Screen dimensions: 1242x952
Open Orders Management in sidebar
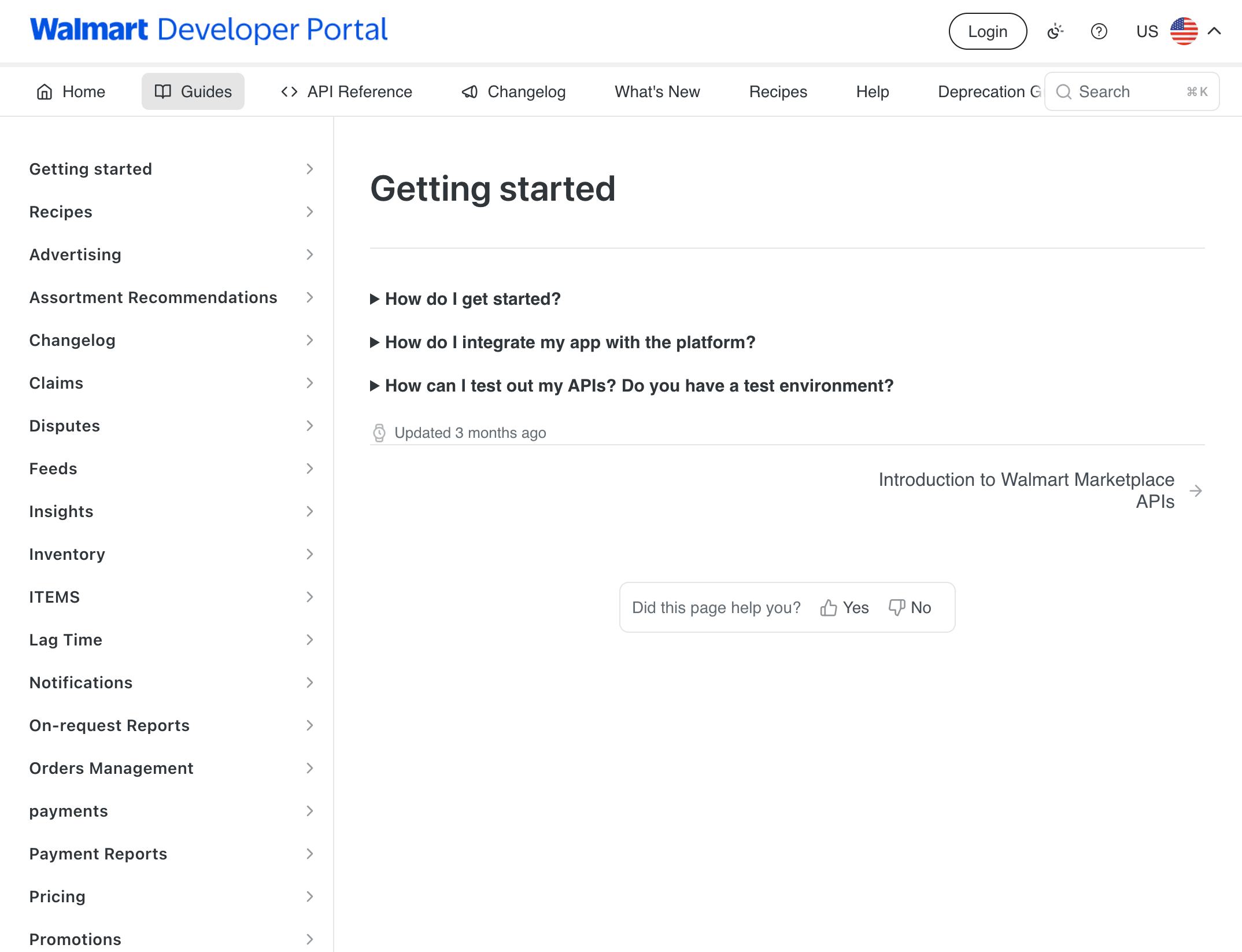pyautogui.click(x=111, y=768)
